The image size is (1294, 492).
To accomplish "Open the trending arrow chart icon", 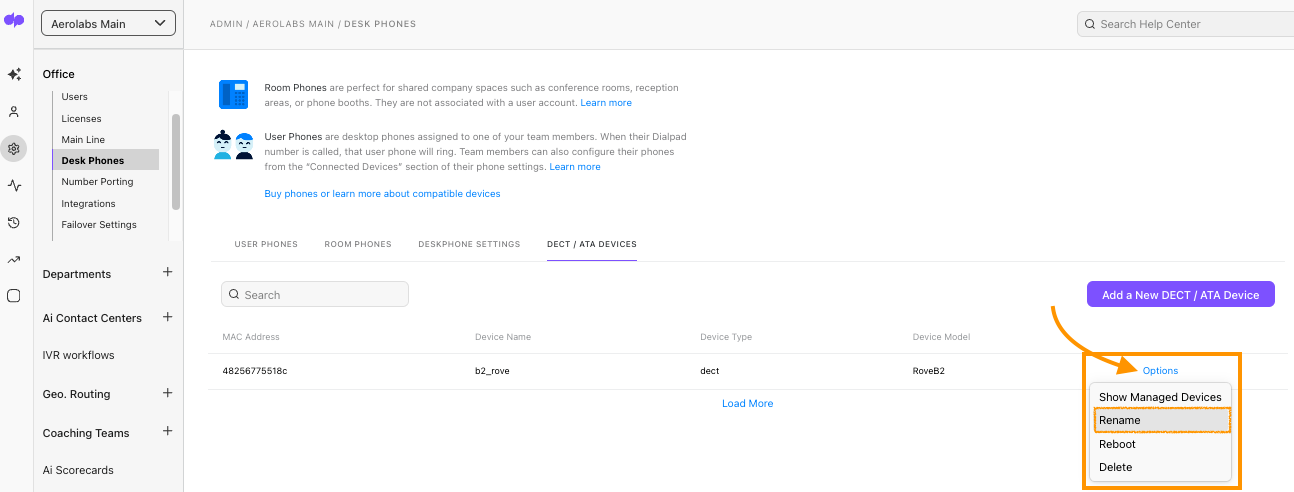I will tap(14, 259).
